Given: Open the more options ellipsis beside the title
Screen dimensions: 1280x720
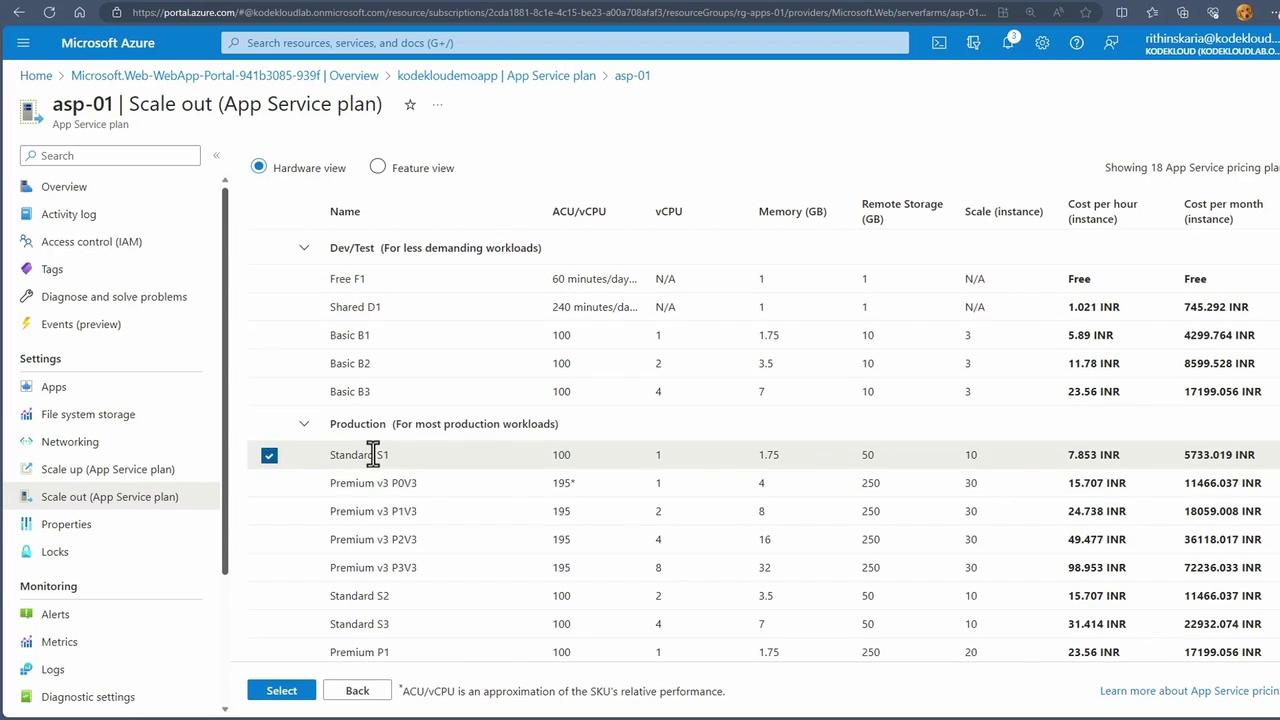Looking at the screenshot, I should [x=437, y=104].
